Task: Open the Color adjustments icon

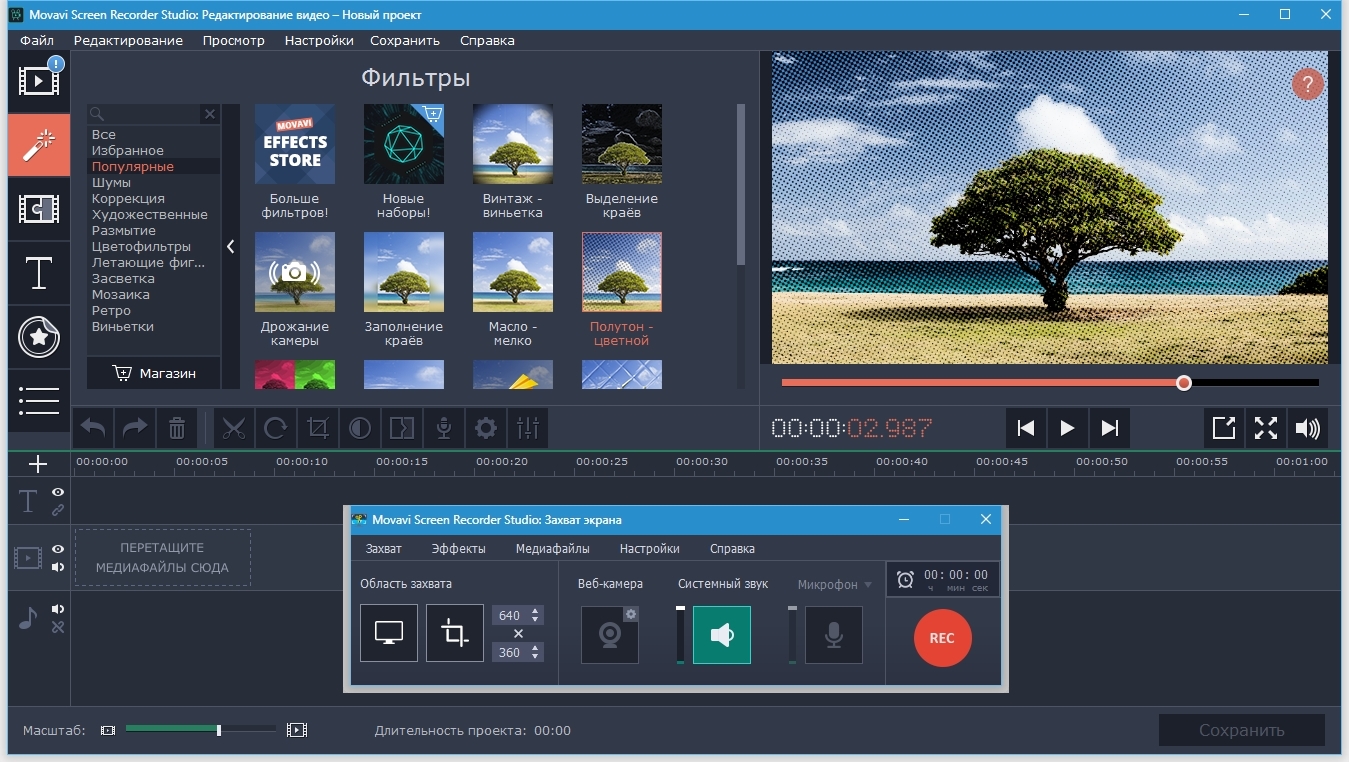Action: point(360,429)
